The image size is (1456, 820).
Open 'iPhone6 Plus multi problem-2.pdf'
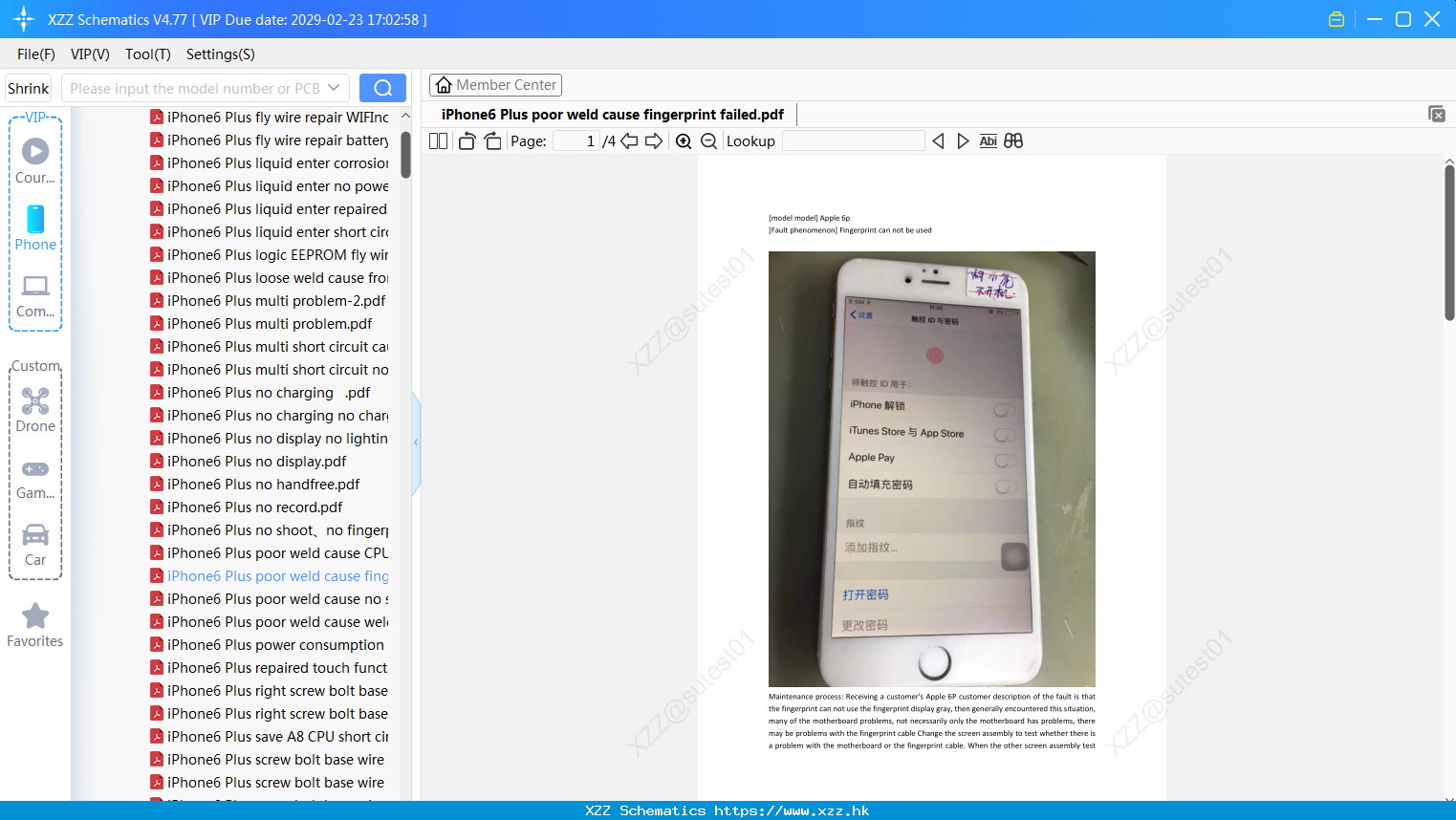pos(268,301)
